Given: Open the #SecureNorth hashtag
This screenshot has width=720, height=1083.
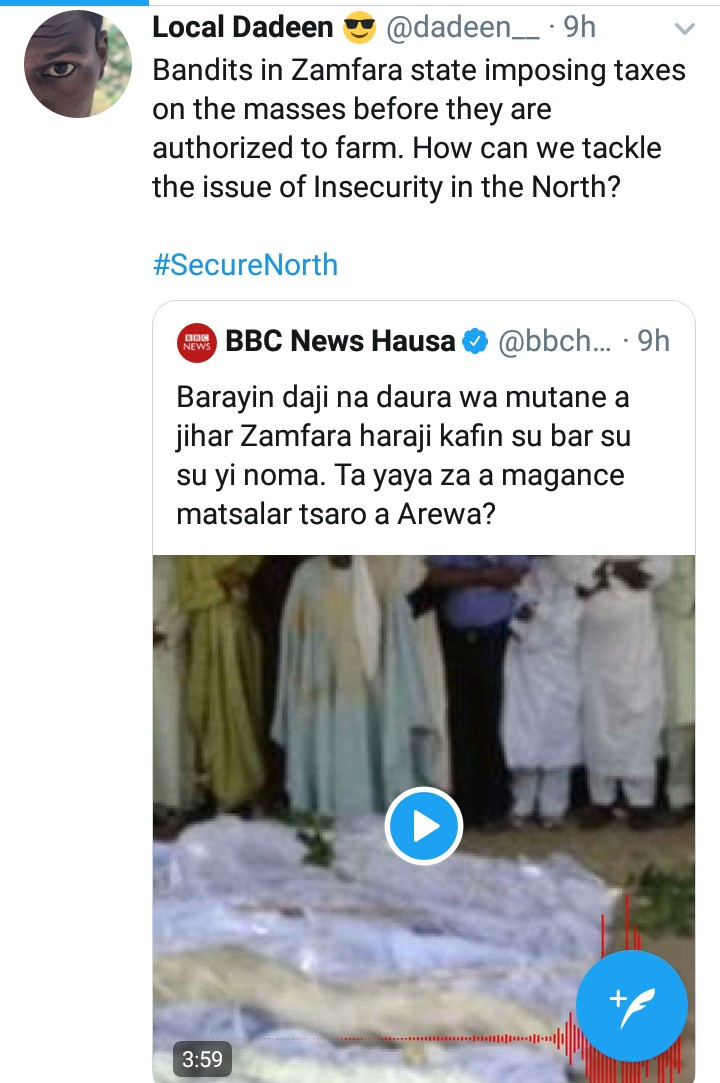Looking at the screenshot, I should pos(245,265).
